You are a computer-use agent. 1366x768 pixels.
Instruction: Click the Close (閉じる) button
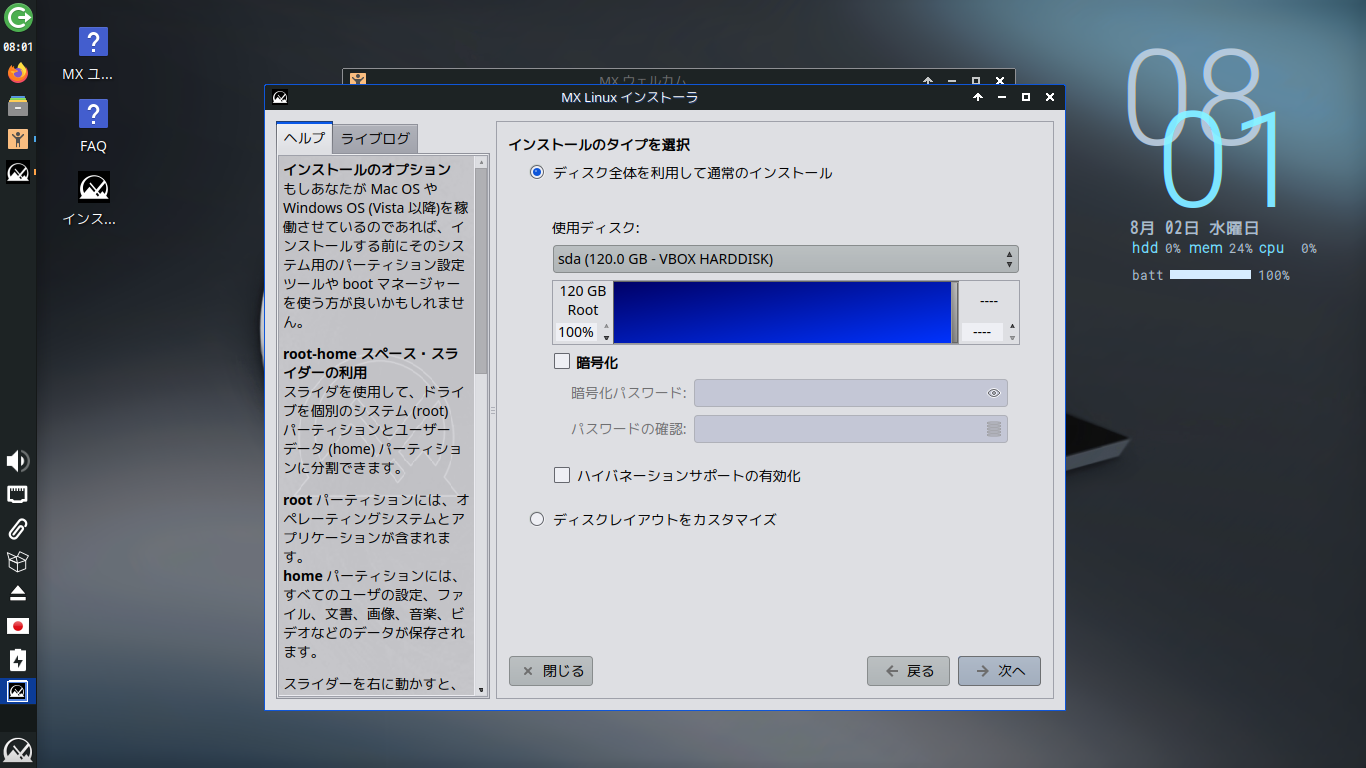(x=551, y=671)
